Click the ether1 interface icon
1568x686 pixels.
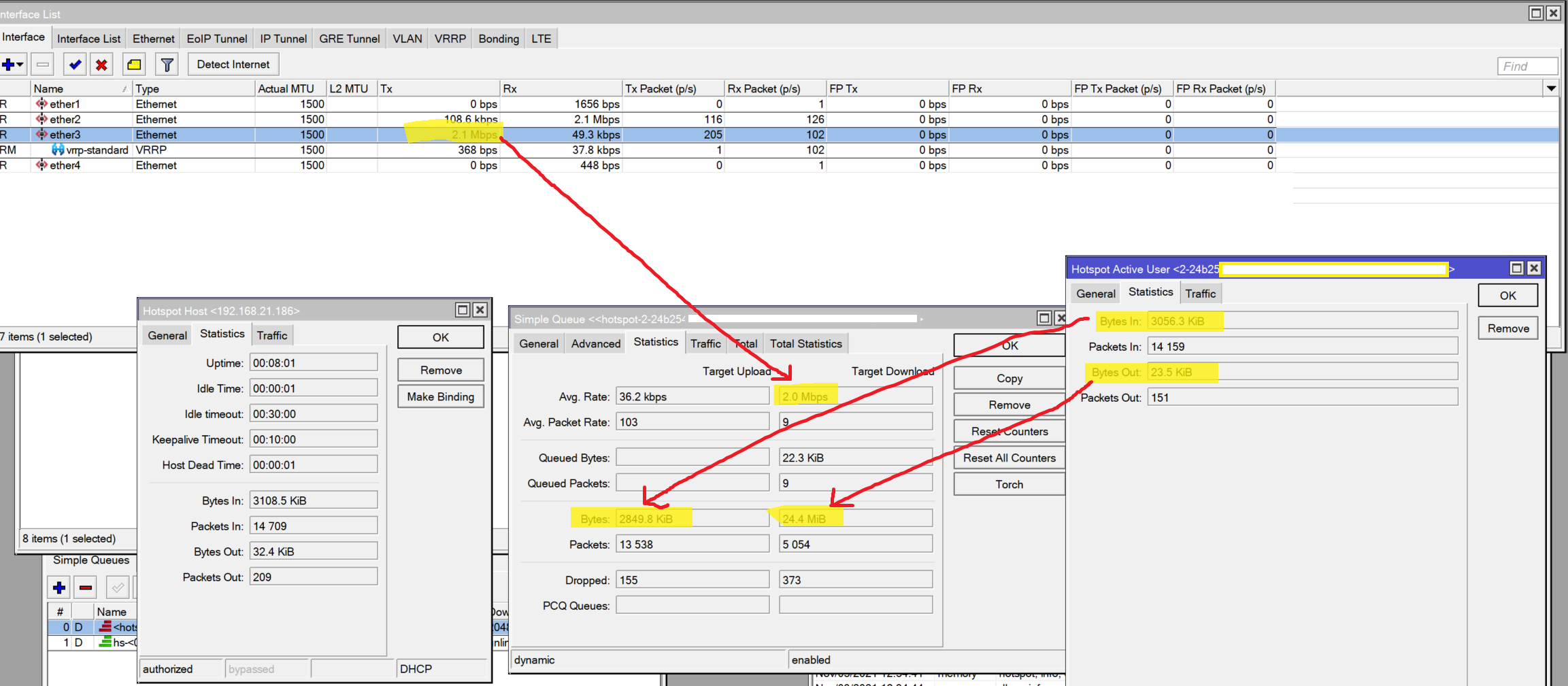(41, 104)
